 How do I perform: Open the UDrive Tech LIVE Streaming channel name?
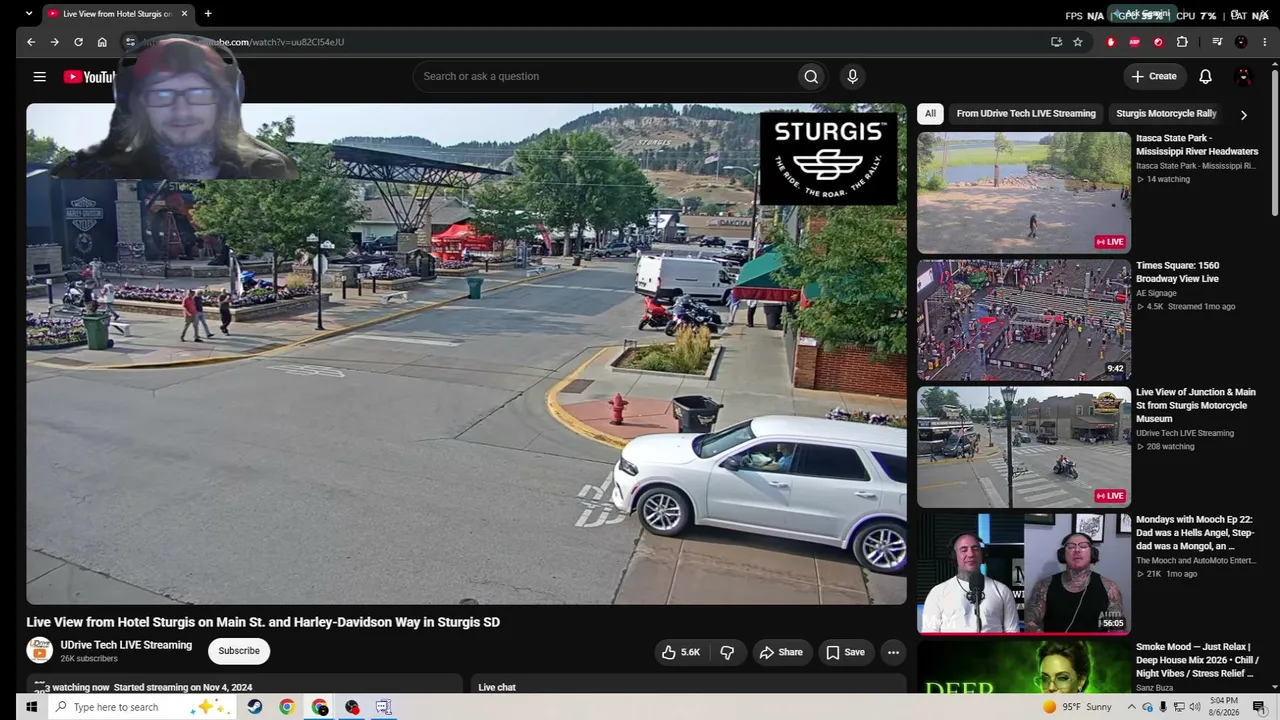[126, 645]
